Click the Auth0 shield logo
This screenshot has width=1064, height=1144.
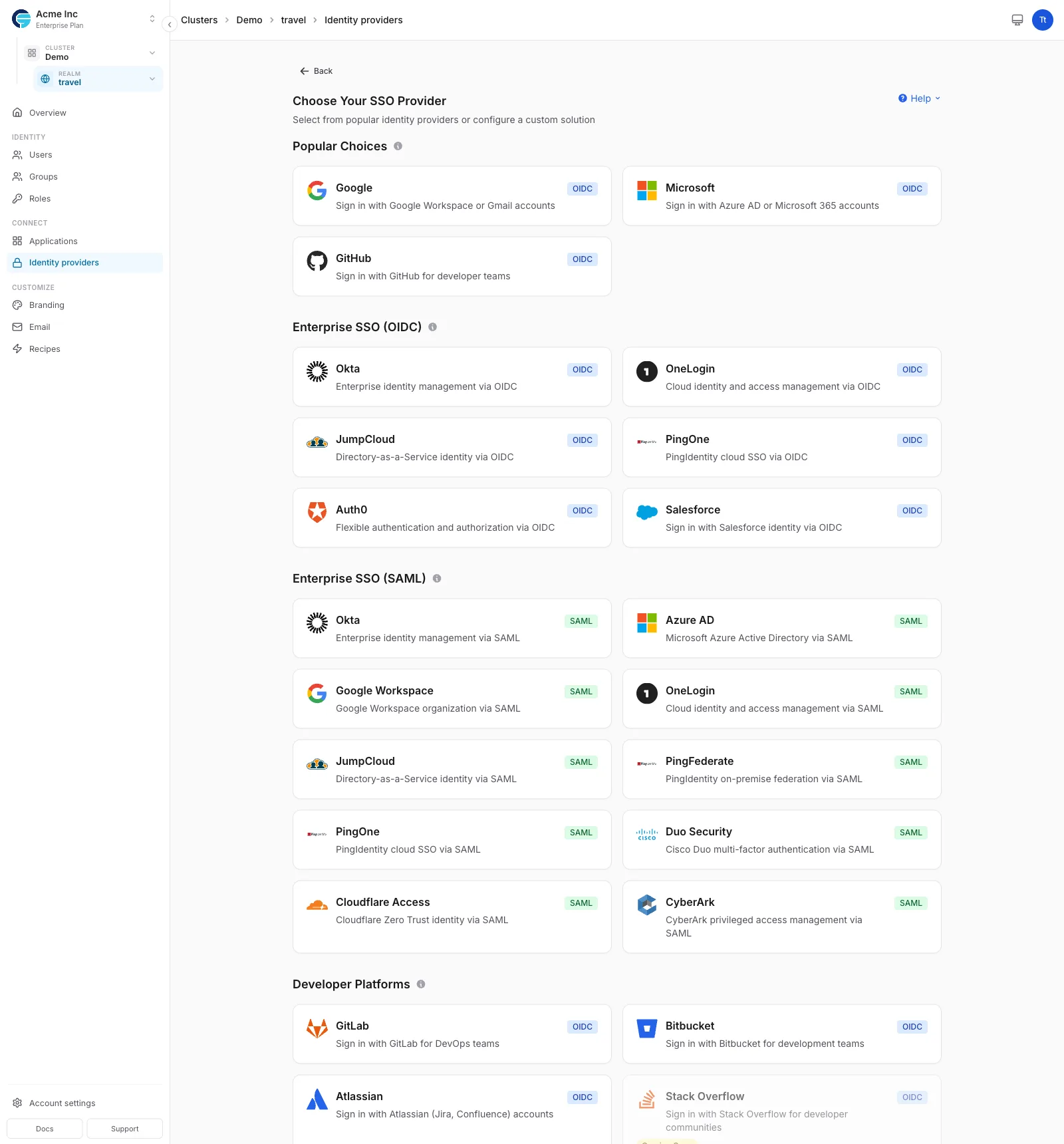point(317,513)
